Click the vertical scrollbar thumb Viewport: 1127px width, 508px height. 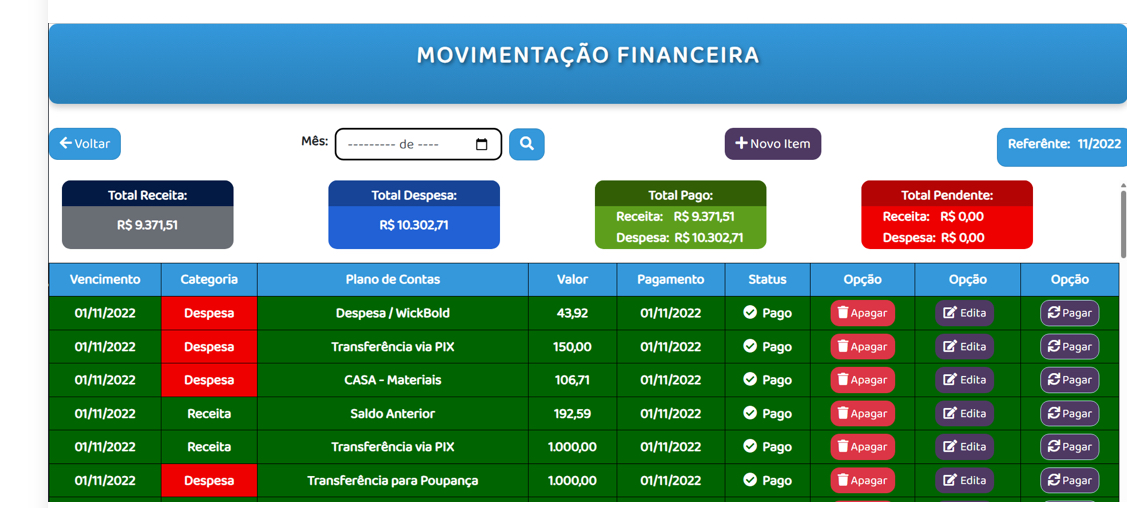point(1123,222)
